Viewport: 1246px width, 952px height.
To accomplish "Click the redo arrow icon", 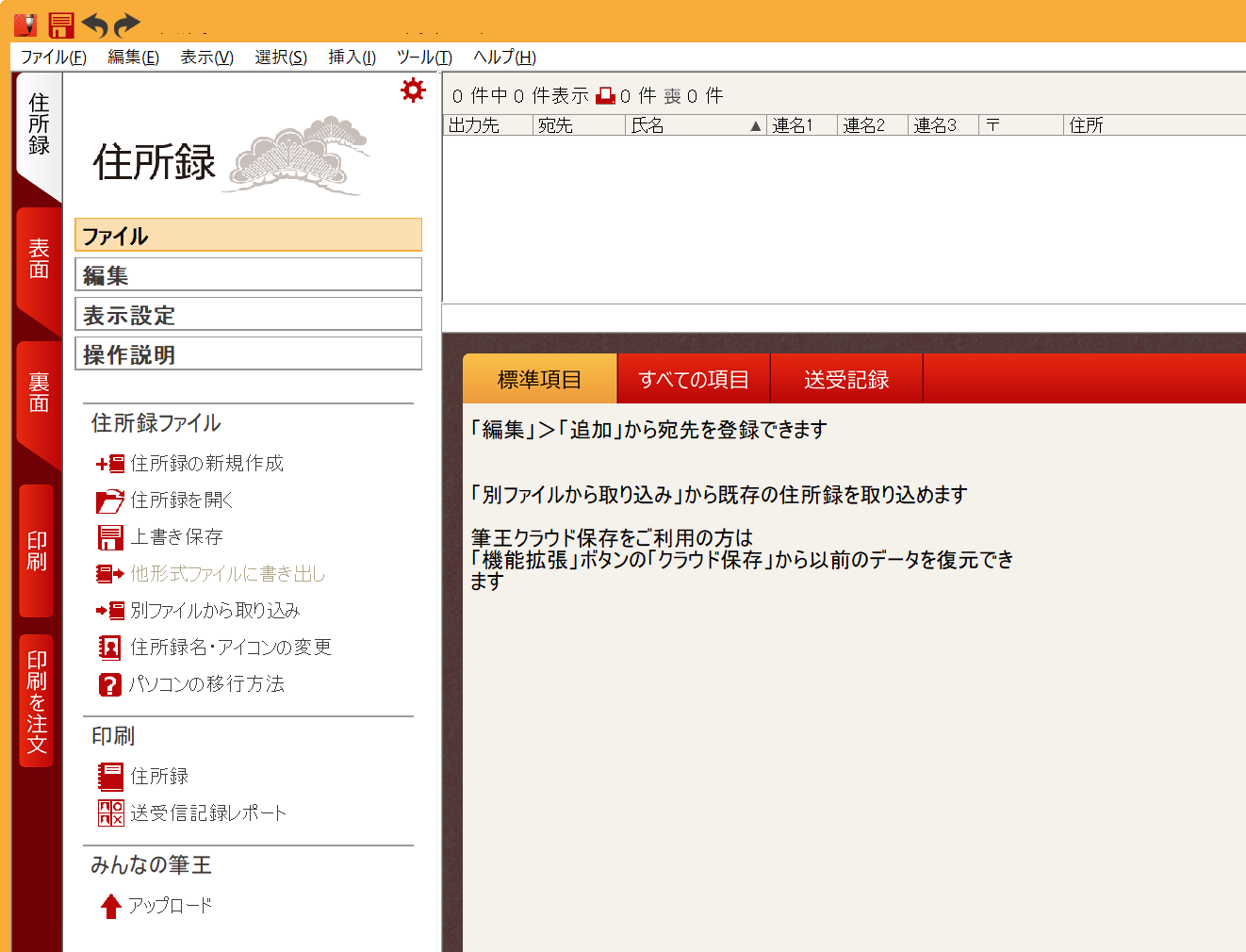I will 126,25.
